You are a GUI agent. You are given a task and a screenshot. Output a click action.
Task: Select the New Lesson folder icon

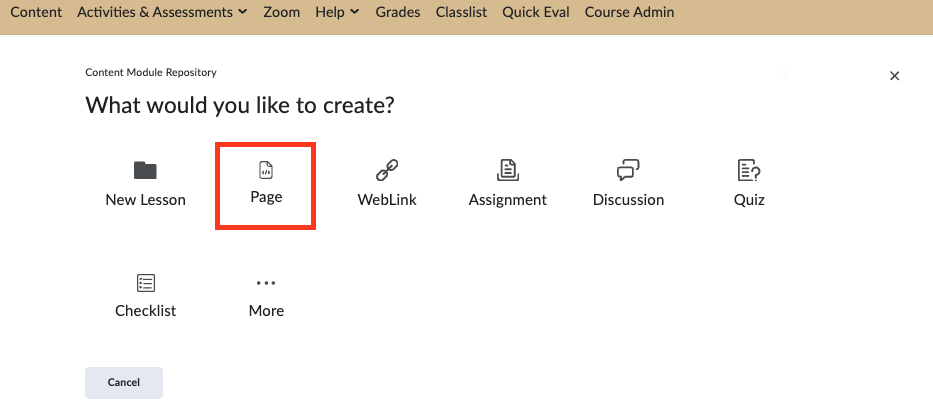(x=145, y=170)
